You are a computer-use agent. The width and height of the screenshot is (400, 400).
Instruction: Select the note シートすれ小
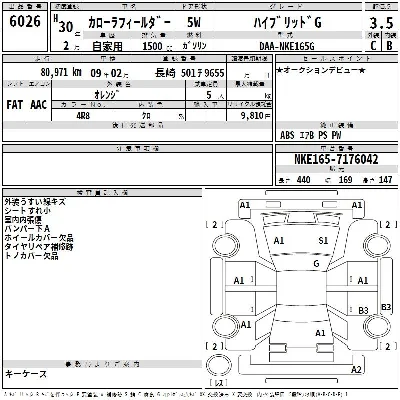tap(28, 211)
